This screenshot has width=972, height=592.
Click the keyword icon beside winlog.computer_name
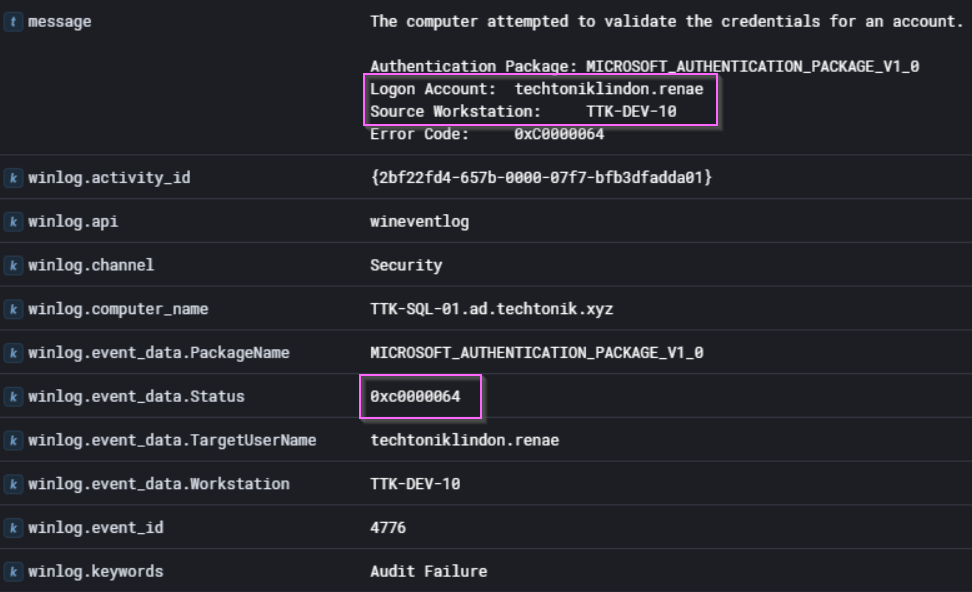point(14,309)
